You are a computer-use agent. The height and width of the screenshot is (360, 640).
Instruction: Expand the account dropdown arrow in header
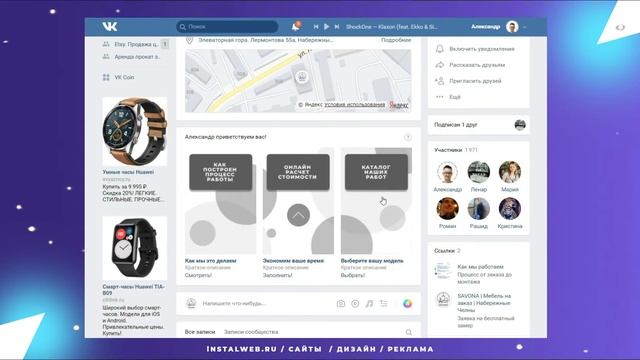[x=524, y=27]
